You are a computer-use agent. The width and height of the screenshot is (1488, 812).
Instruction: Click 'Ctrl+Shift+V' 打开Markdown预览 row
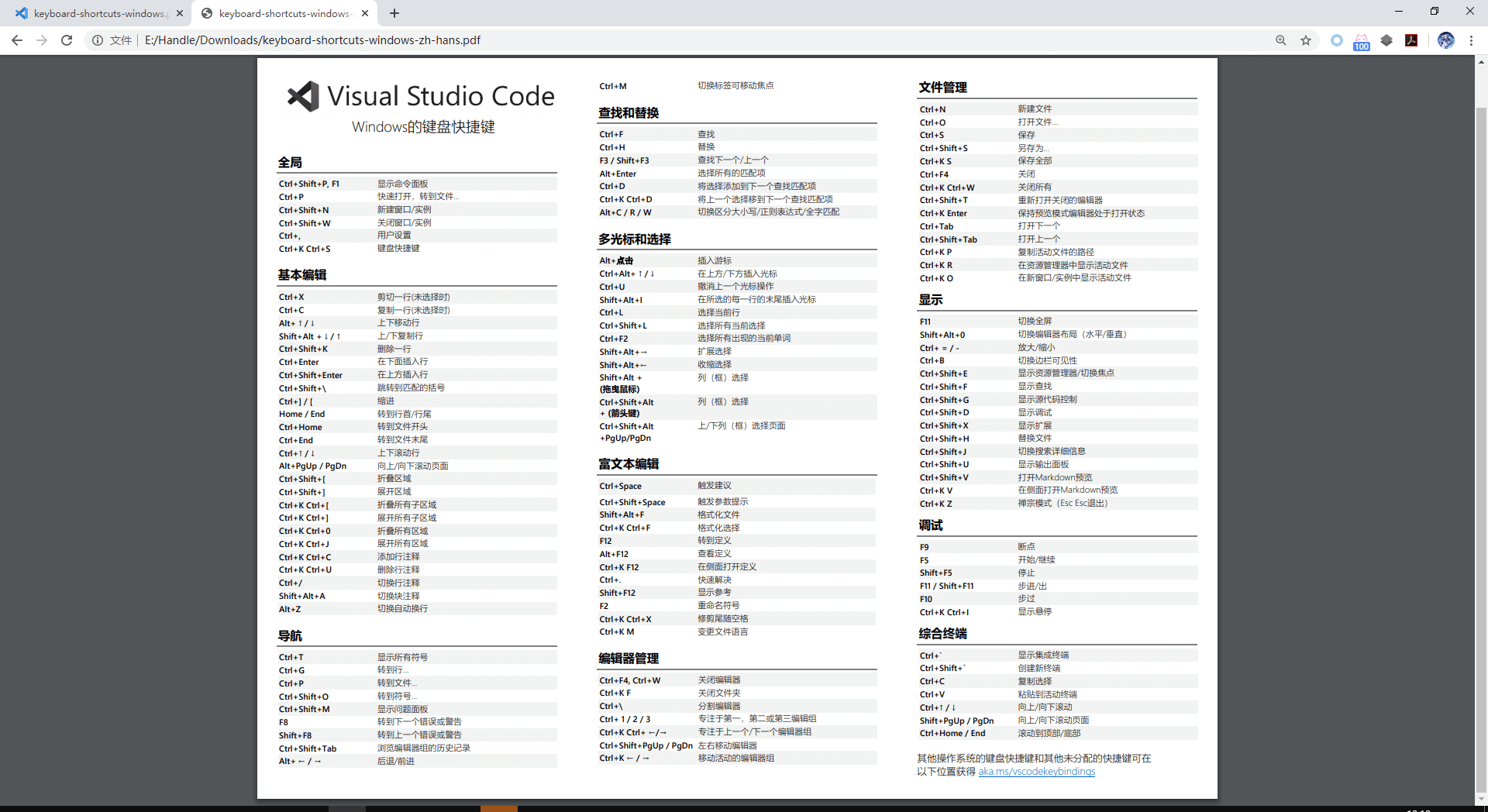(x=1058, y=477)
